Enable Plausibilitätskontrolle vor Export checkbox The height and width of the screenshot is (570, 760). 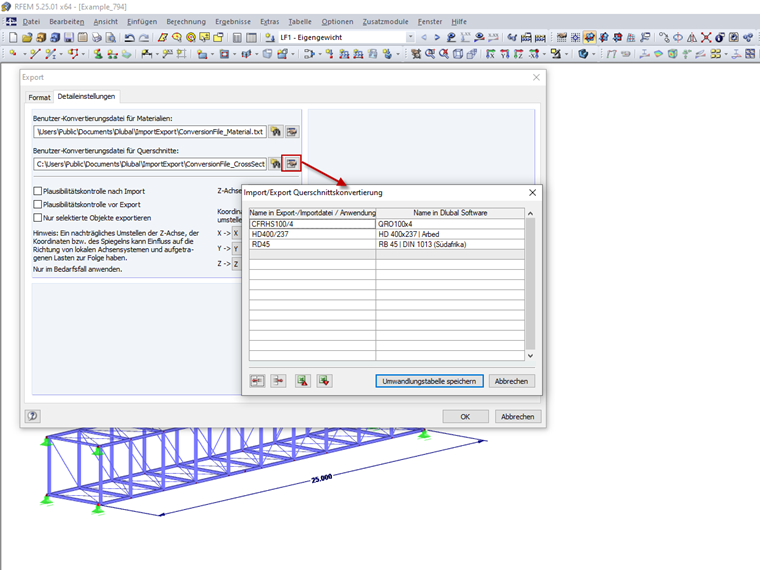[37, 205]
